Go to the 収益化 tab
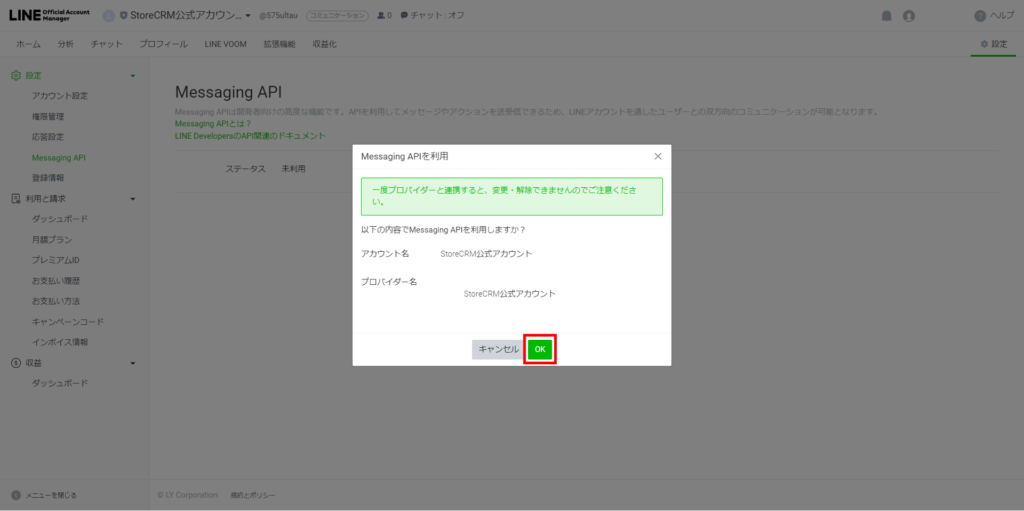1024x511 pixels. click(325, 44)
